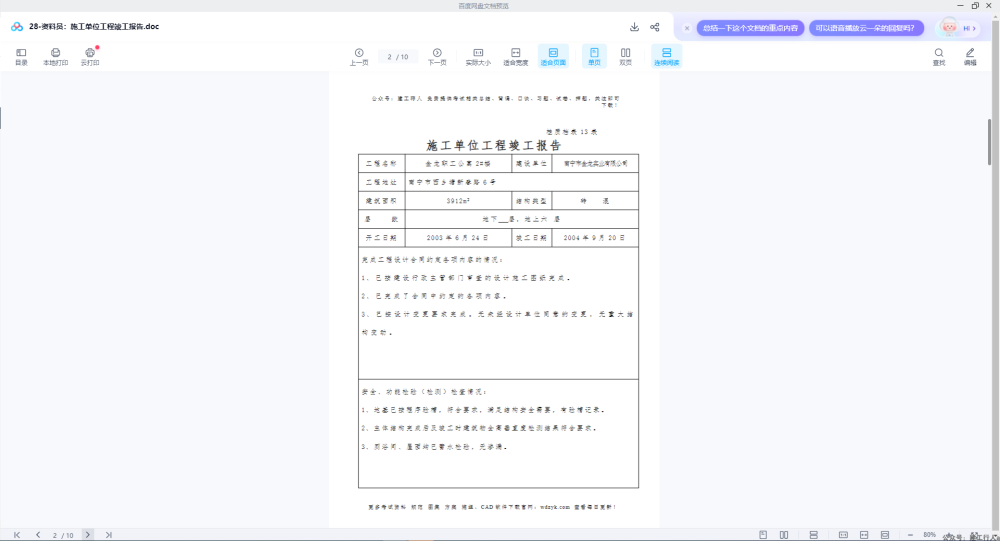Select continuous scroll icon in status bar
Viewport: 1000px width, 541px height.
813,535
